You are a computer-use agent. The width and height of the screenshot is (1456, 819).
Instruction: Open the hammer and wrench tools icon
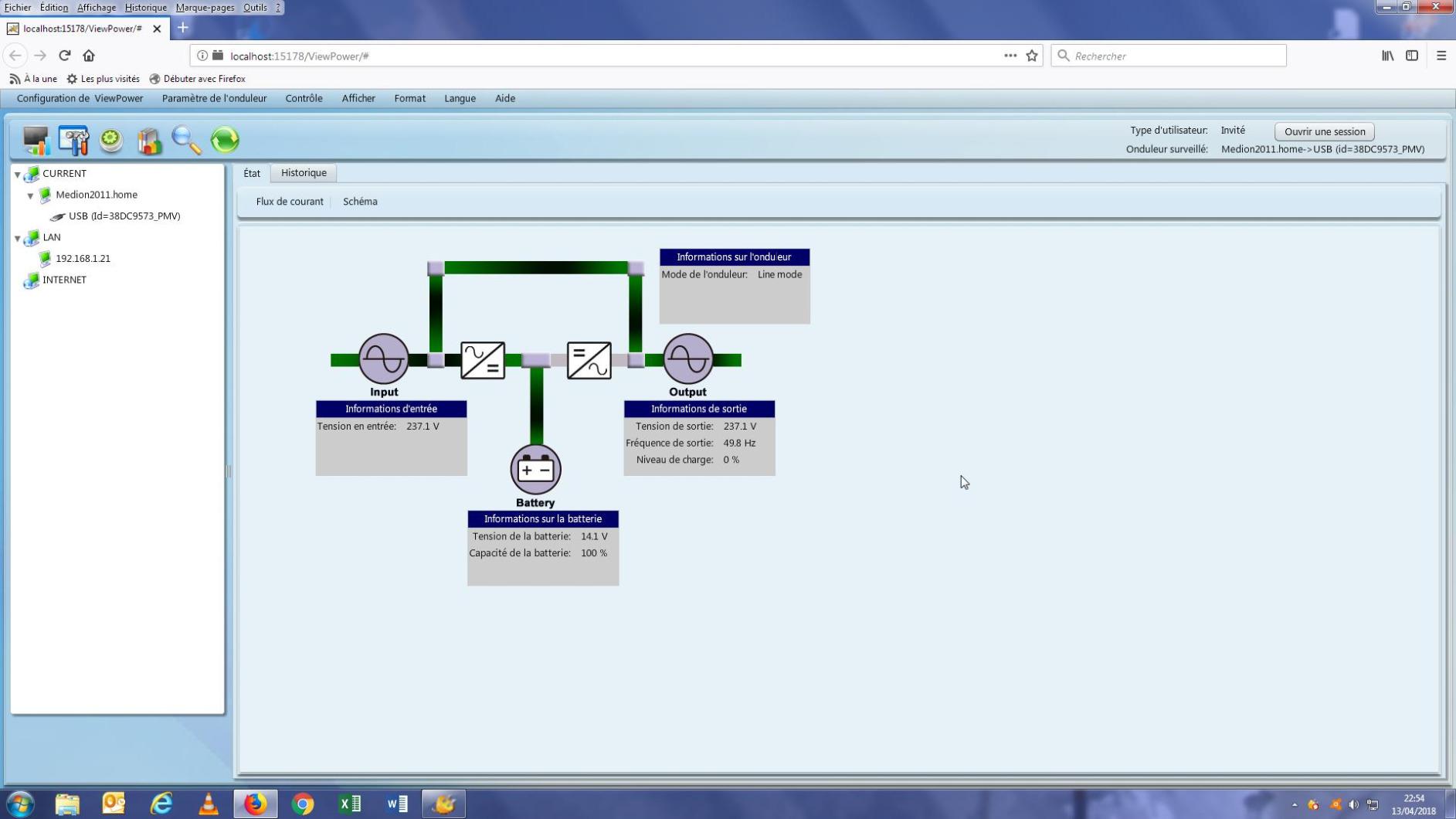click(x=73, y=140)
